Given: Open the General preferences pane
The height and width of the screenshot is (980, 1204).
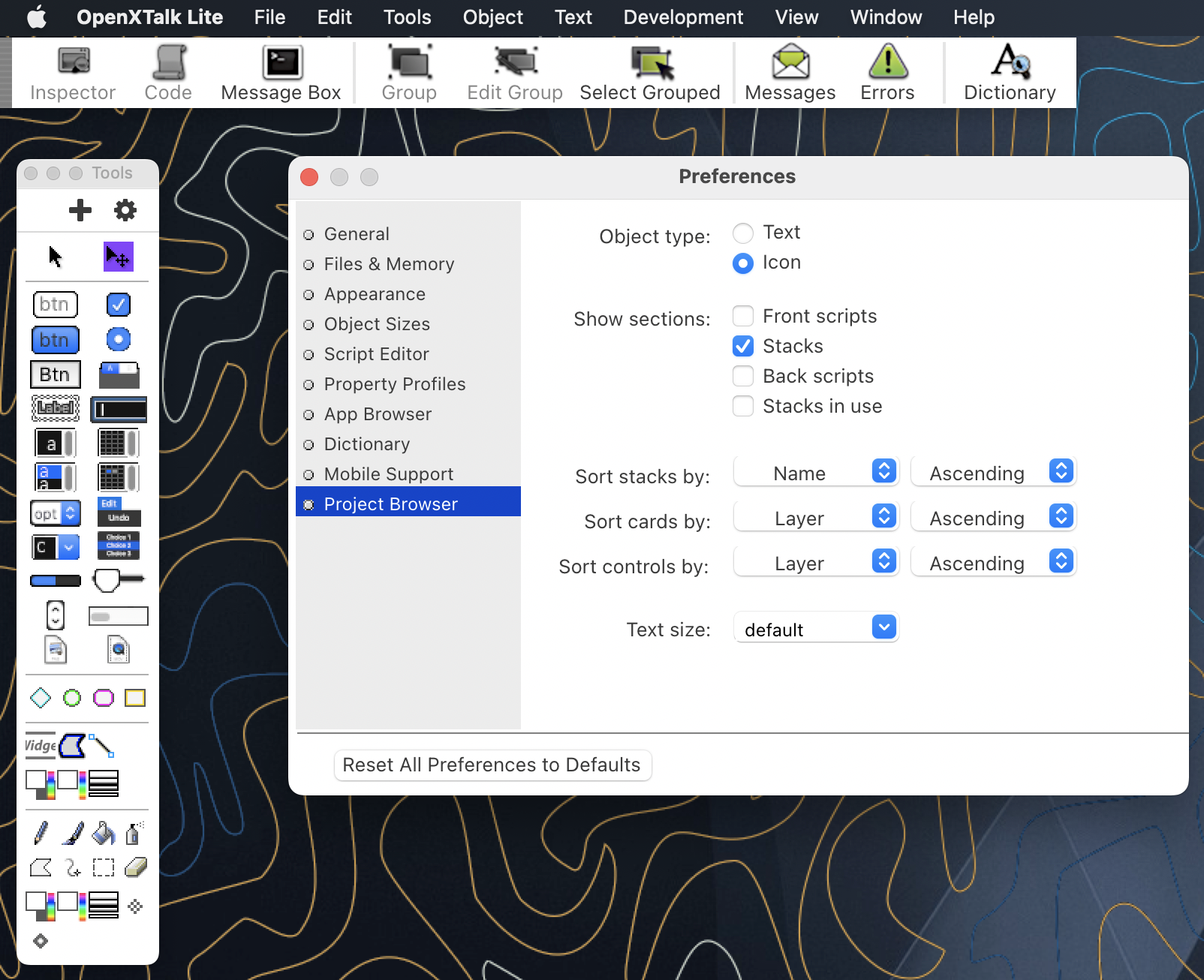Looking at the screenshot, I should pyautogui.click(x=408, y=234).
